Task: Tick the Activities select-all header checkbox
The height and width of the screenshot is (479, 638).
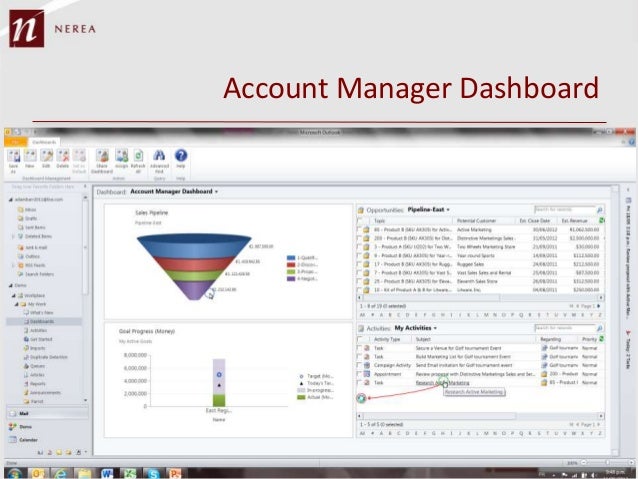Action: (359, 339)
